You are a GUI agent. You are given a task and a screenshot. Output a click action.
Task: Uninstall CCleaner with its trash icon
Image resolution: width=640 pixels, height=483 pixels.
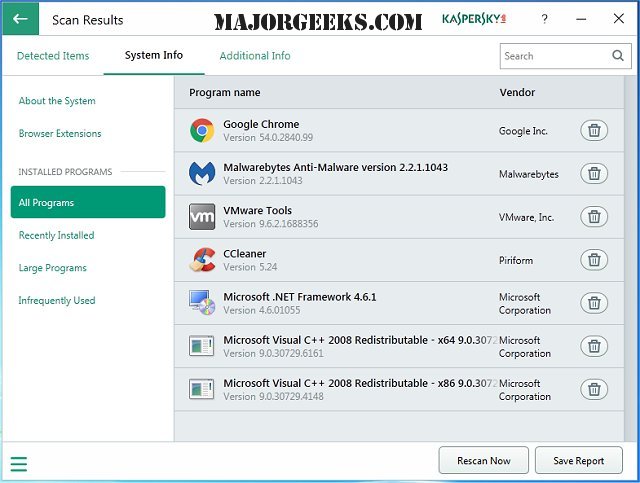click(x=594, y=260)
